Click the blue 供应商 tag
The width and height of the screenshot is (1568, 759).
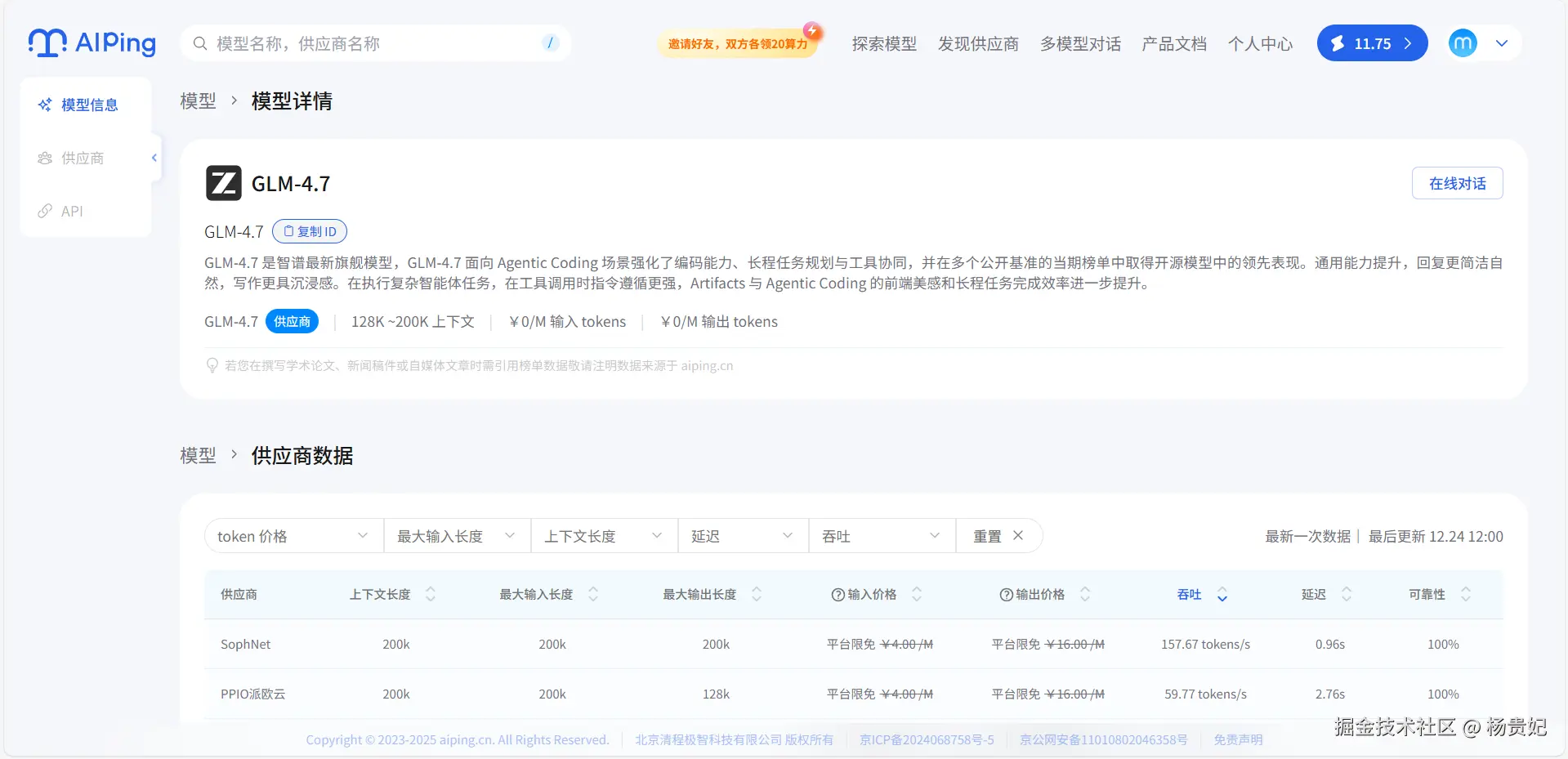point(292,321)
